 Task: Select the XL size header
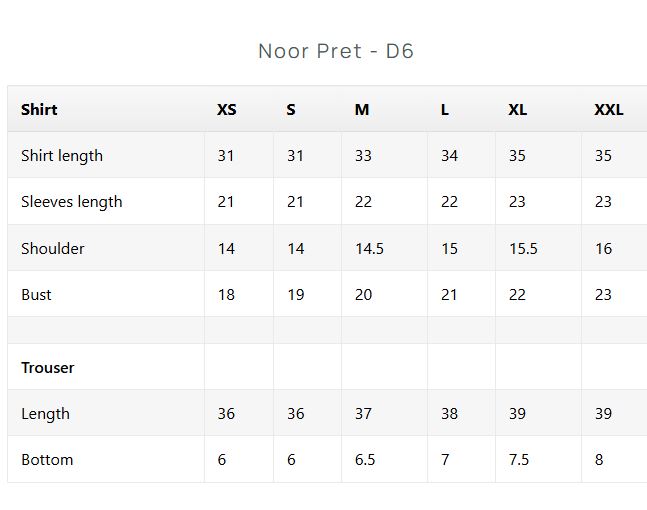pyautogui.click(x=517, y=110)
